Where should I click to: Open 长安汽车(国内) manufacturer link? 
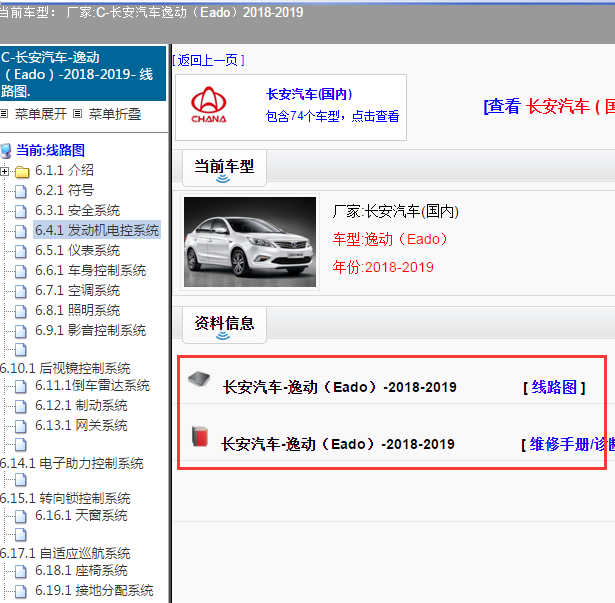[309, 94]
